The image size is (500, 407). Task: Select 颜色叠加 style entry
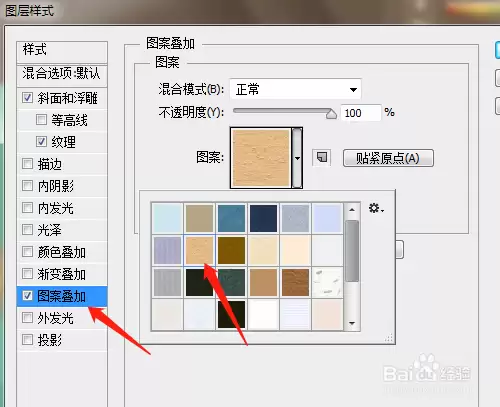pyautogui.click(x=62, y=252)
